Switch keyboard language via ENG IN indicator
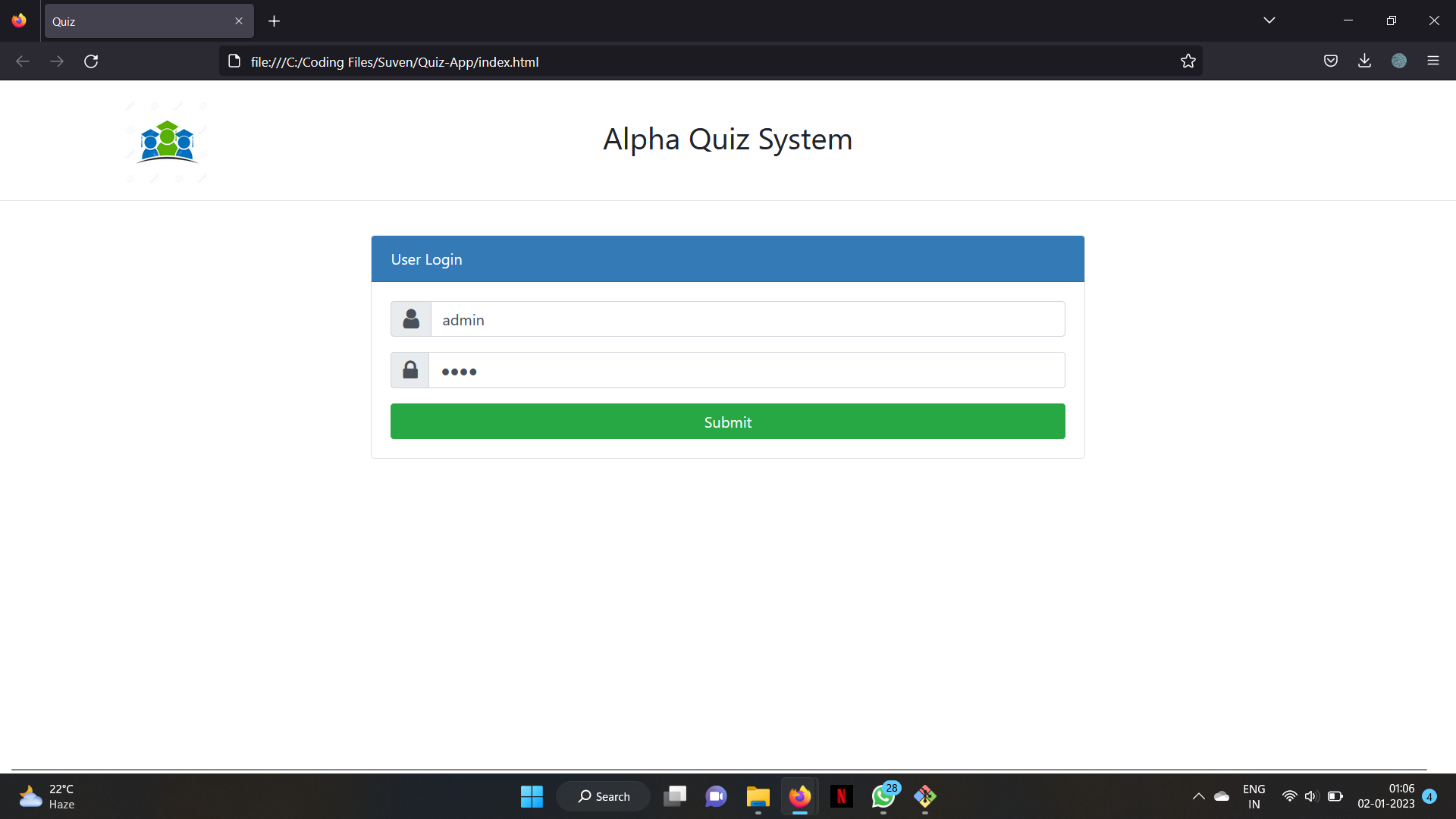Image resolution: width=1456 pixels, height=819 pixels. tap(1254, 796)
